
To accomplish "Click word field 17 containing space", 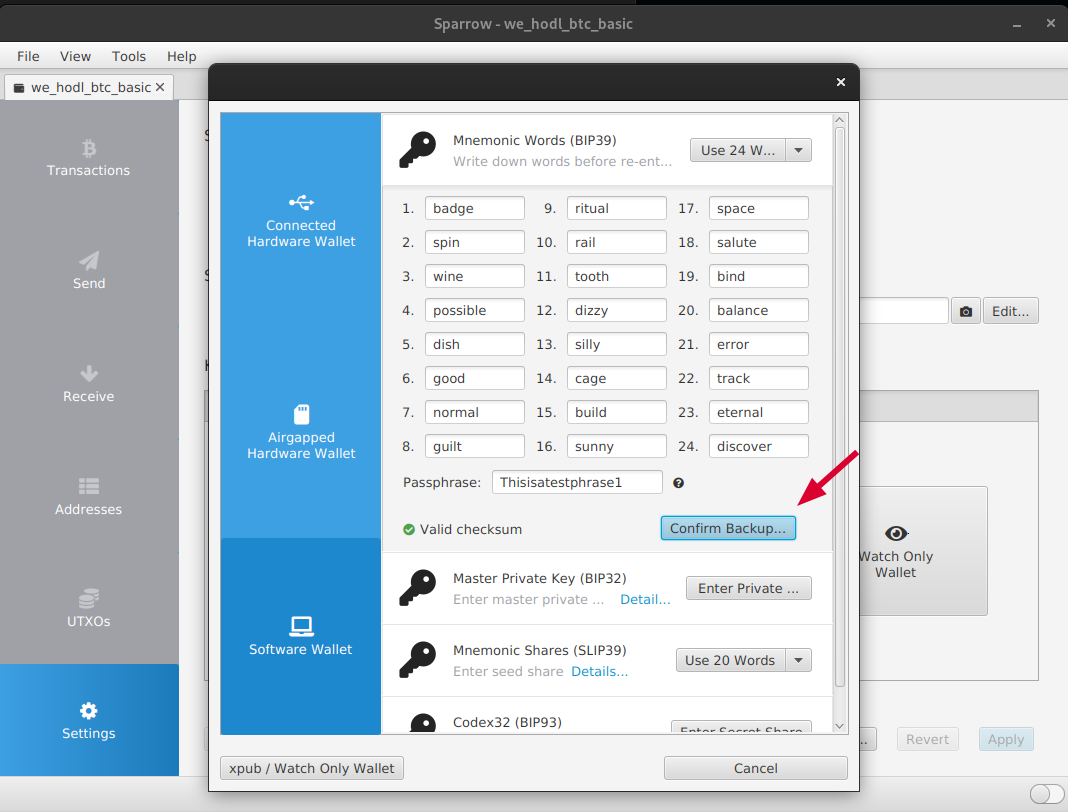I will pyautogui.click(x=759, y=208).
